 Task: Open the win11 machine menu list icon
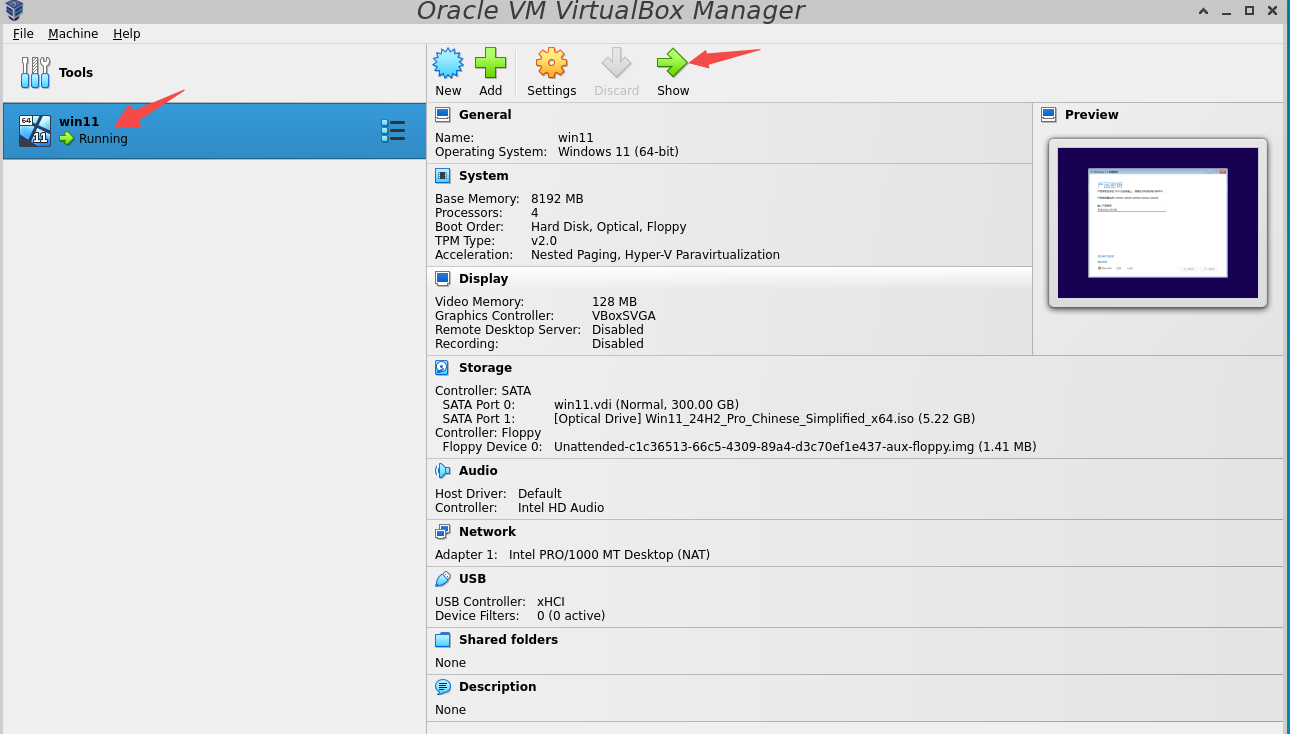pos(393,131)
